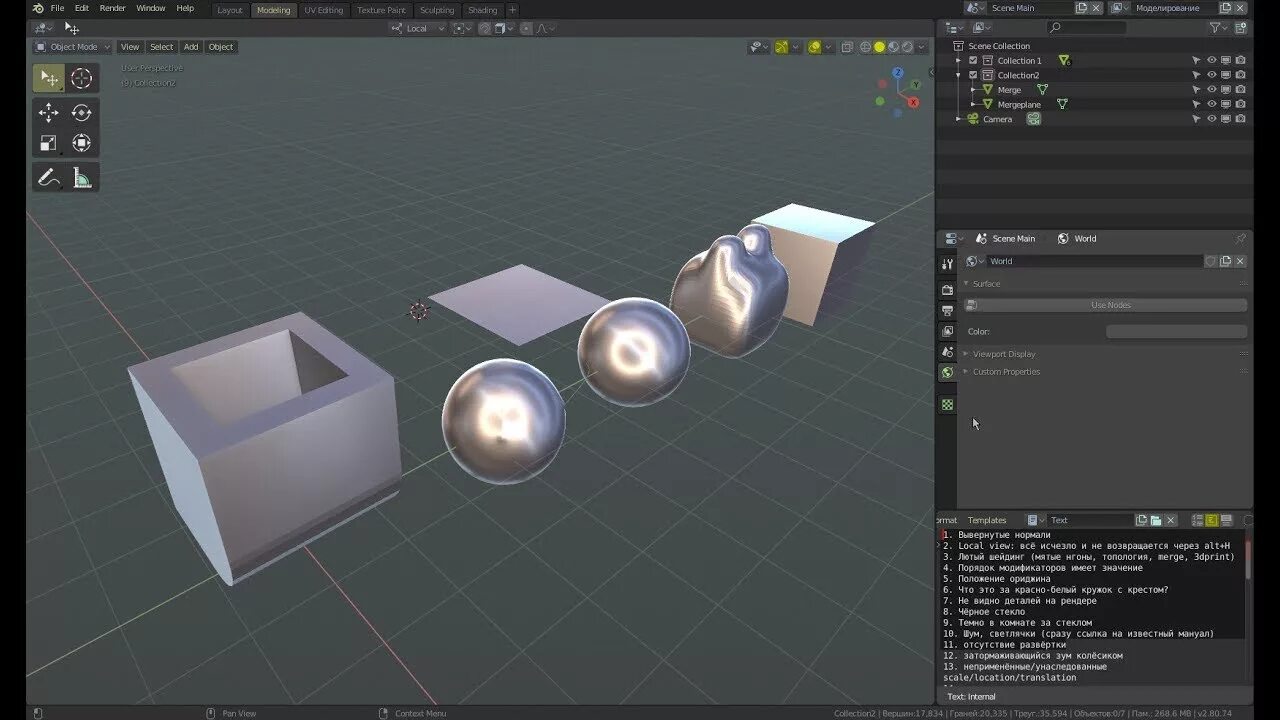The height and width of the screenshot is (720, 1280).
Task: Open the overlays options dropdown
Action: click(829, 47)
